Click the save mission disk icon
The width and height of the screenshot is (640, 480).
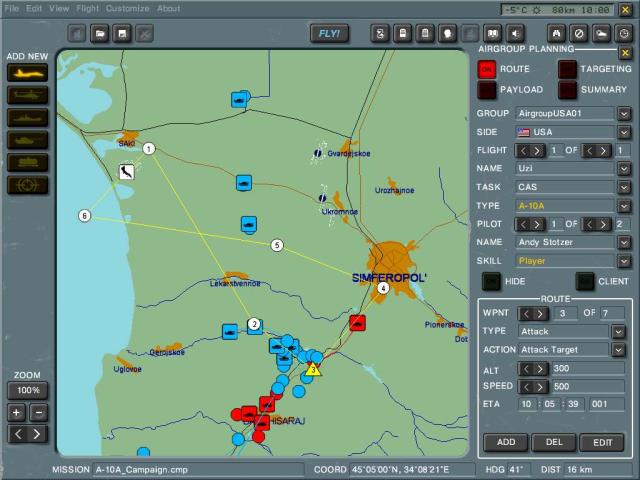point(123,34)
